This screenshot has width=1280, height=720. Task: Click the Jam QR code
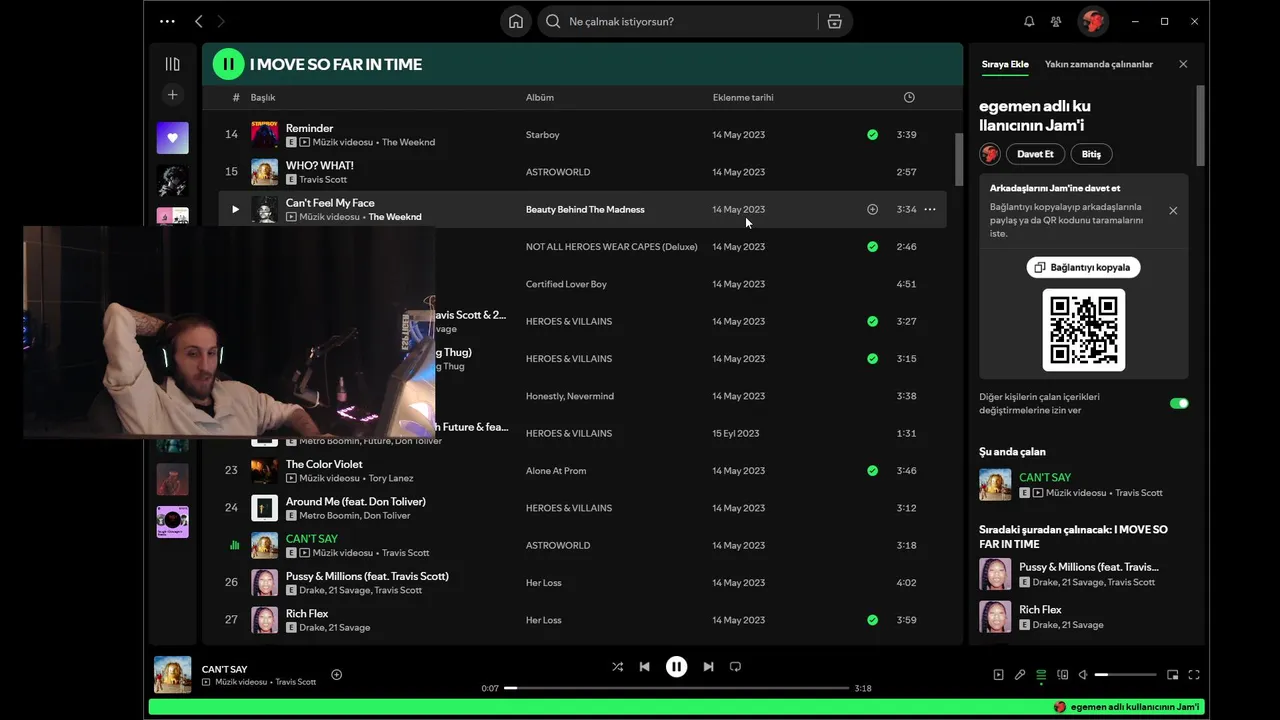[1083, 330]
